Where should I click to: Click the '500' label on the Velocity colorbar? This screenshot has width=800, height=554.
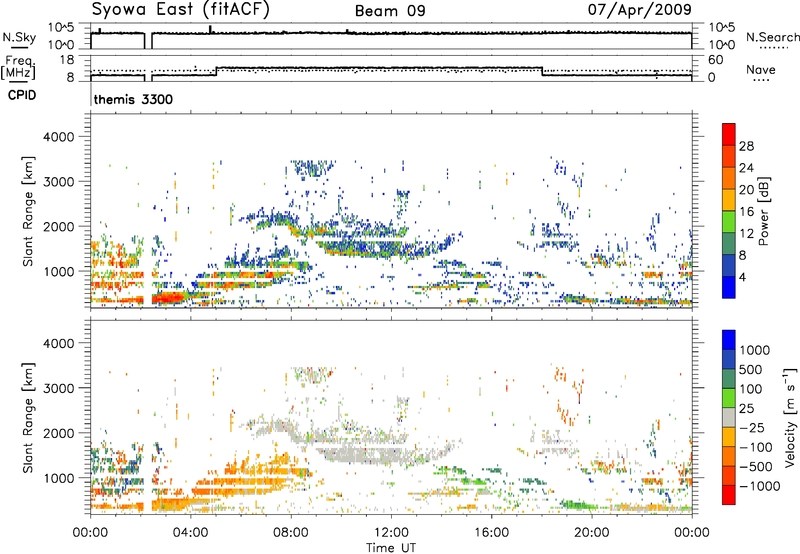[751, 369]
